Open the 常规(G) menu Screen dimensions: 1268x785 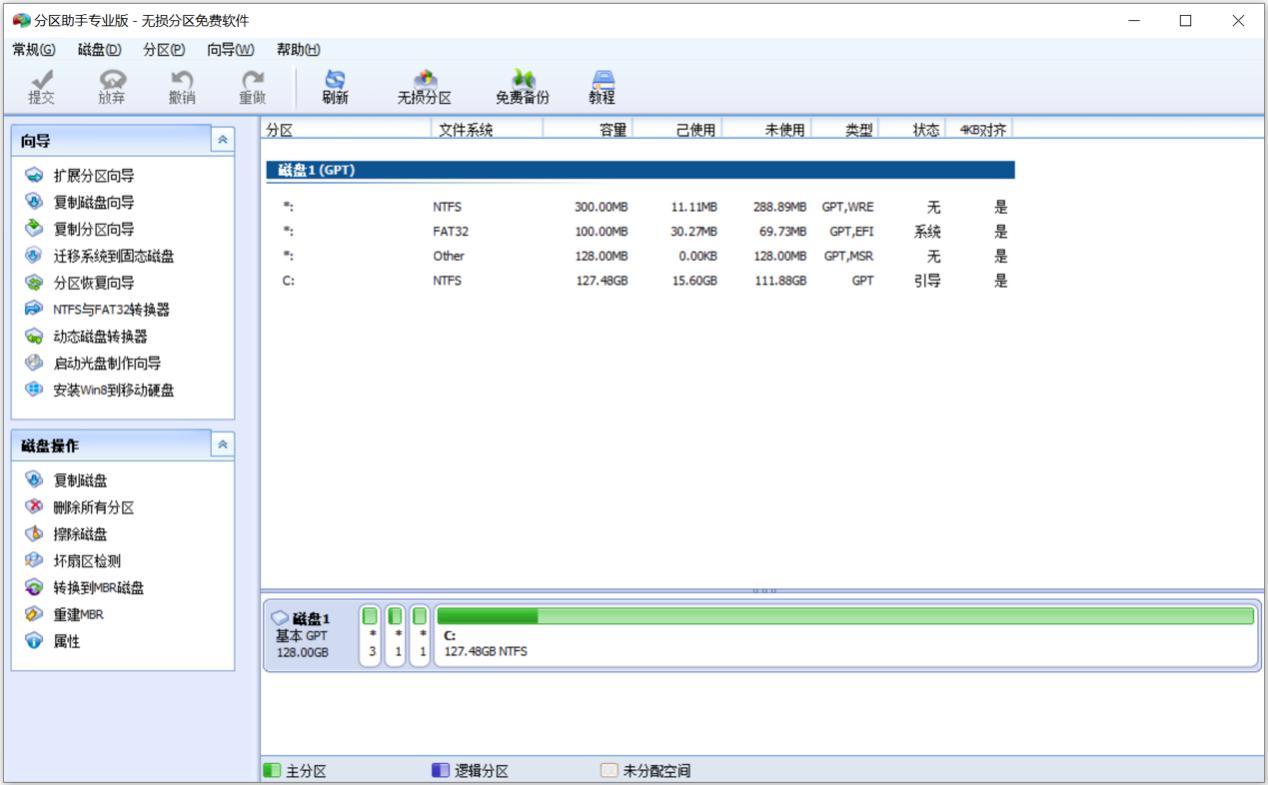[x=34, y=49]
